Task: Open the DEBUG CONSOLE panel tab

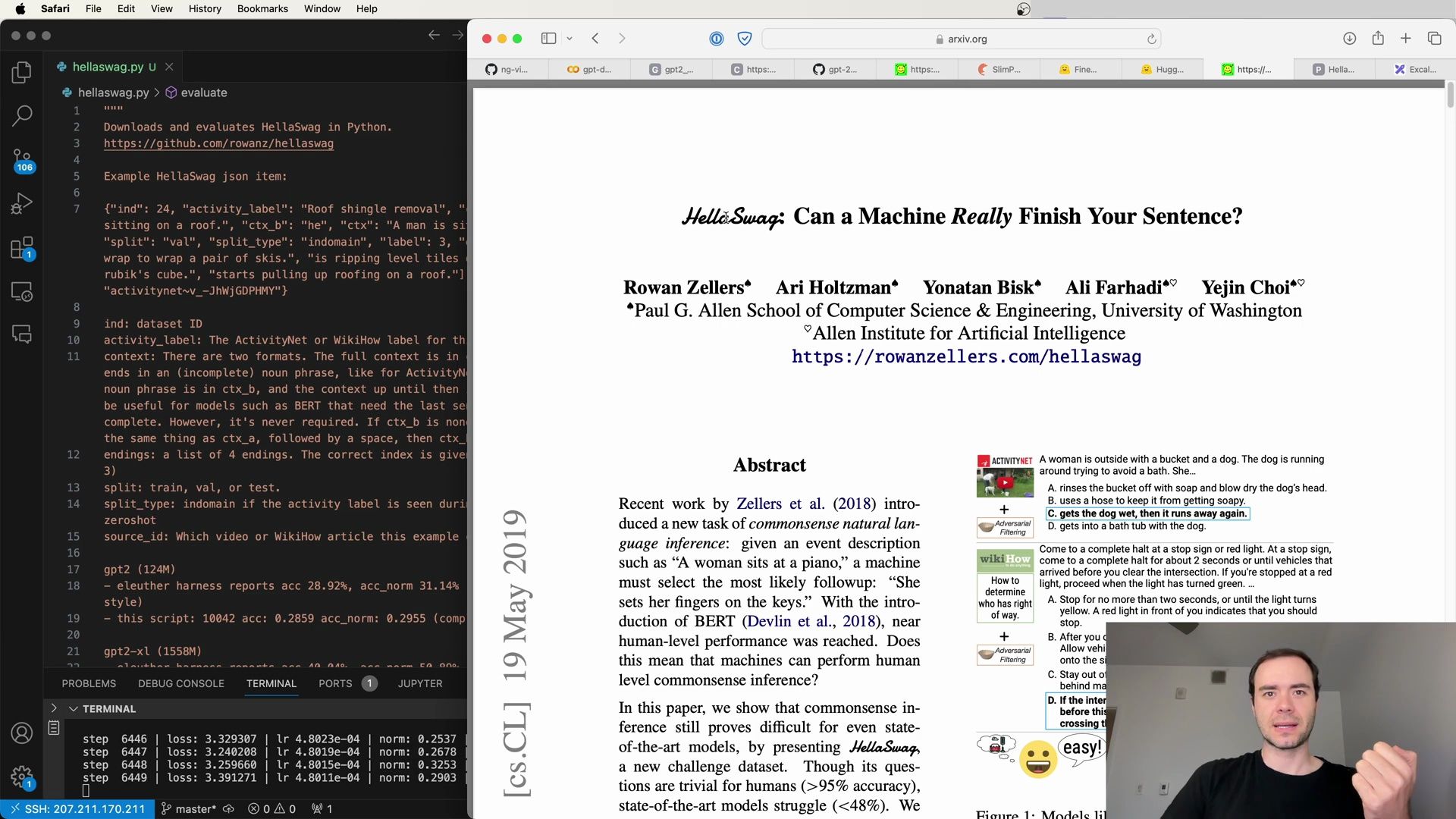Action: point(181,683)
